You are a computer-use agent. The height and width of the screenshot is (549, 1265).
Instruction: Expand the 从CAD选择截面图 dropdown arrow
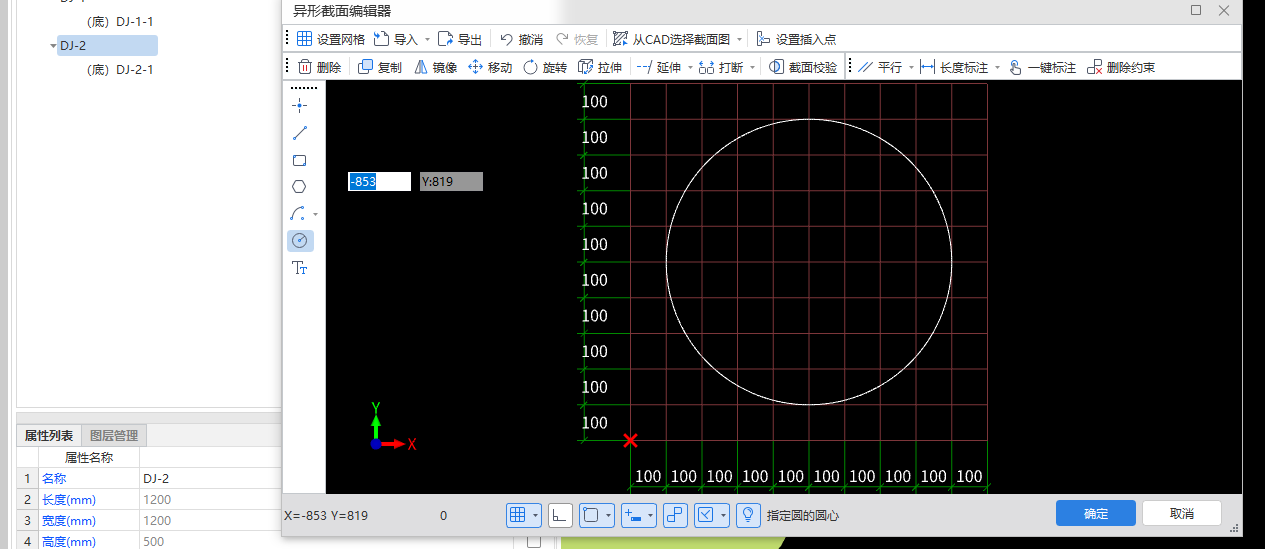[x=740, y=40]
